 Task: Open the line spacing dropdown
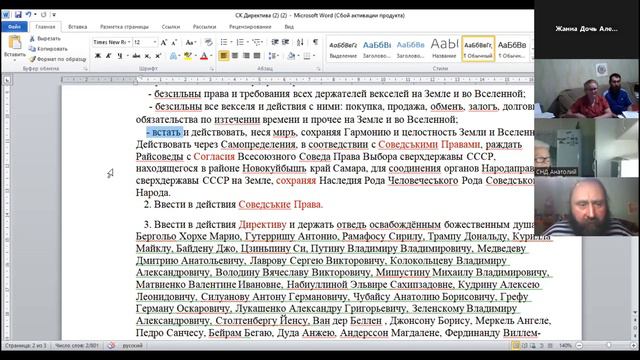click(x=273, y=56)
